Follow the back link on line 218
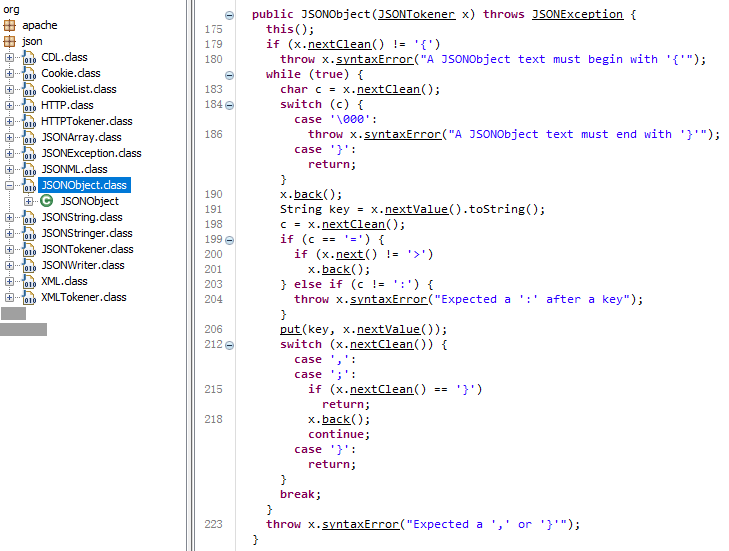 tap(336, 419)
